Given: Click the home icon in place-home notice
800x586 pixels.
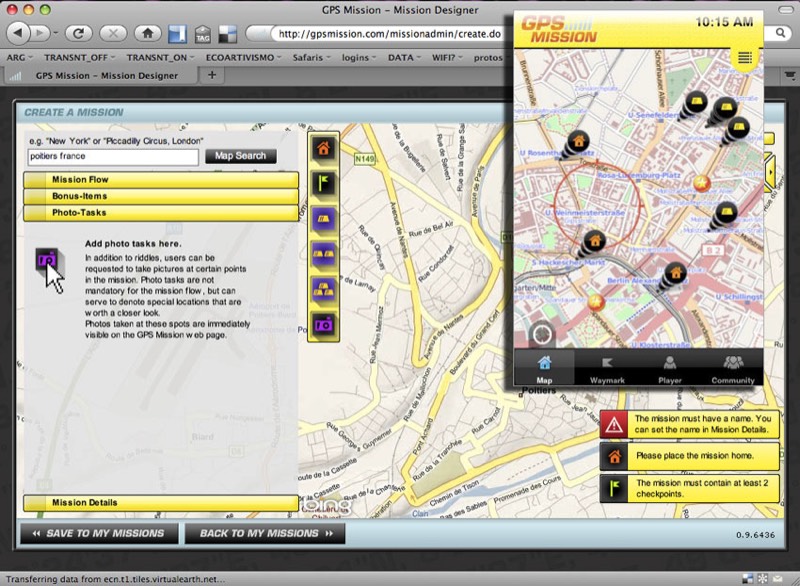Looking at the screenshot, I should (614, 456).
